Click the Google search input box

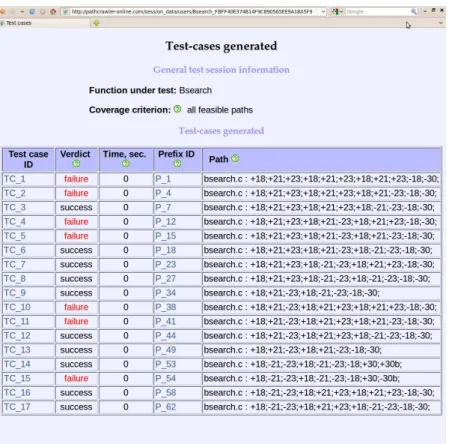(x=378, y=12)
